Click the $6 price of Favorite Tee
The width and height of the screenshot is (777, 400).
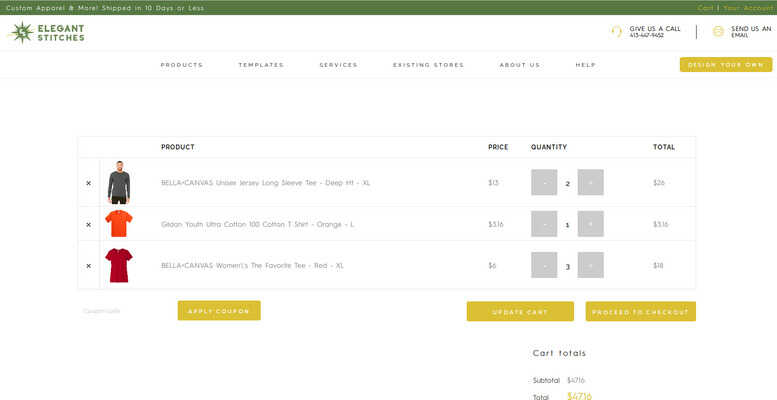tap(492, 266)
